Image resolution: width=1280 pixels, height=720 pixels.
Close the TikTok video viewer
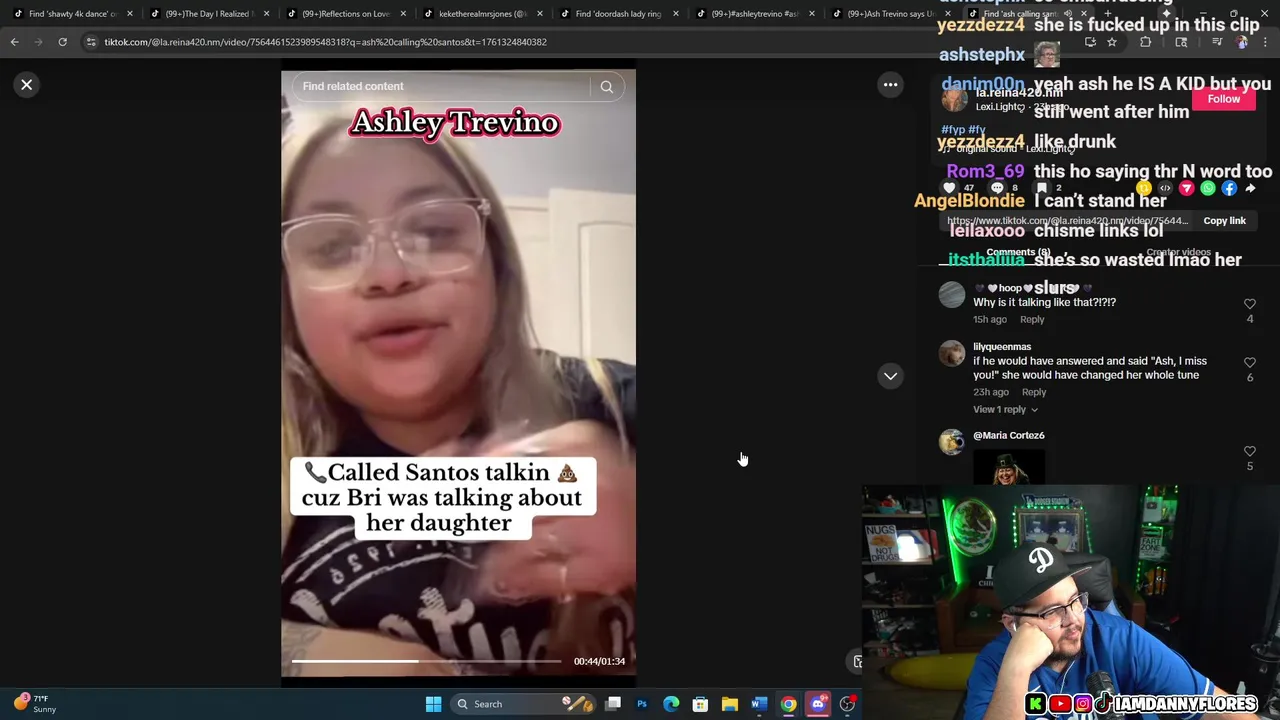coord(27,85)
